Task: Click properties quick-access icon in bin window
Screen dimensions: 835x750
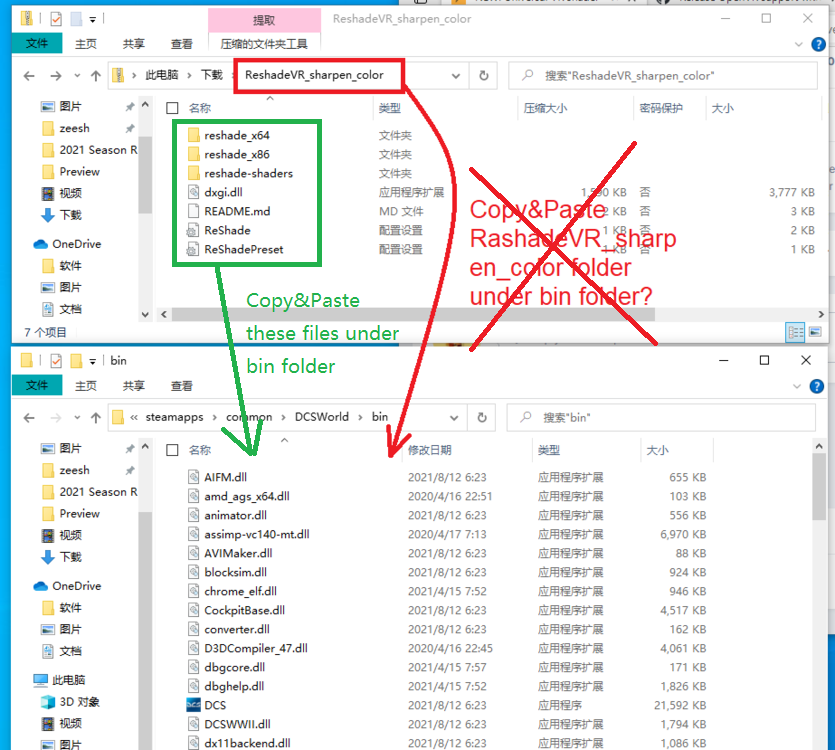Action: [x=56, y=361]
